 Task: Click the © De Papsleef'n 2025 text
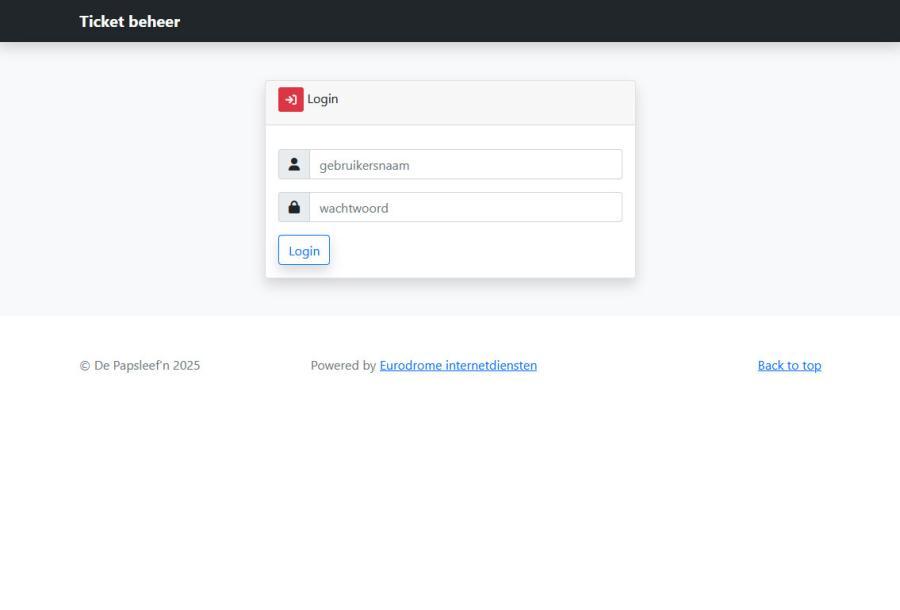140,366
